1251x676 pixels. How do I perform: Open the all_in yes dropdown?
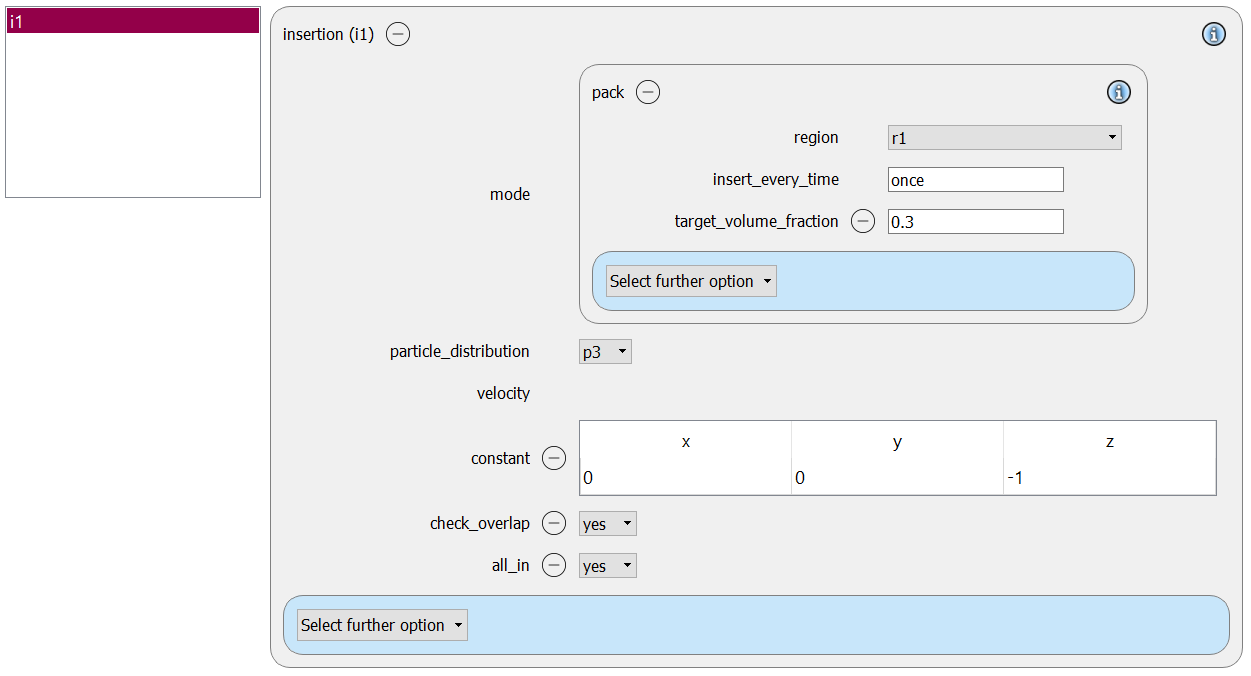607,566
